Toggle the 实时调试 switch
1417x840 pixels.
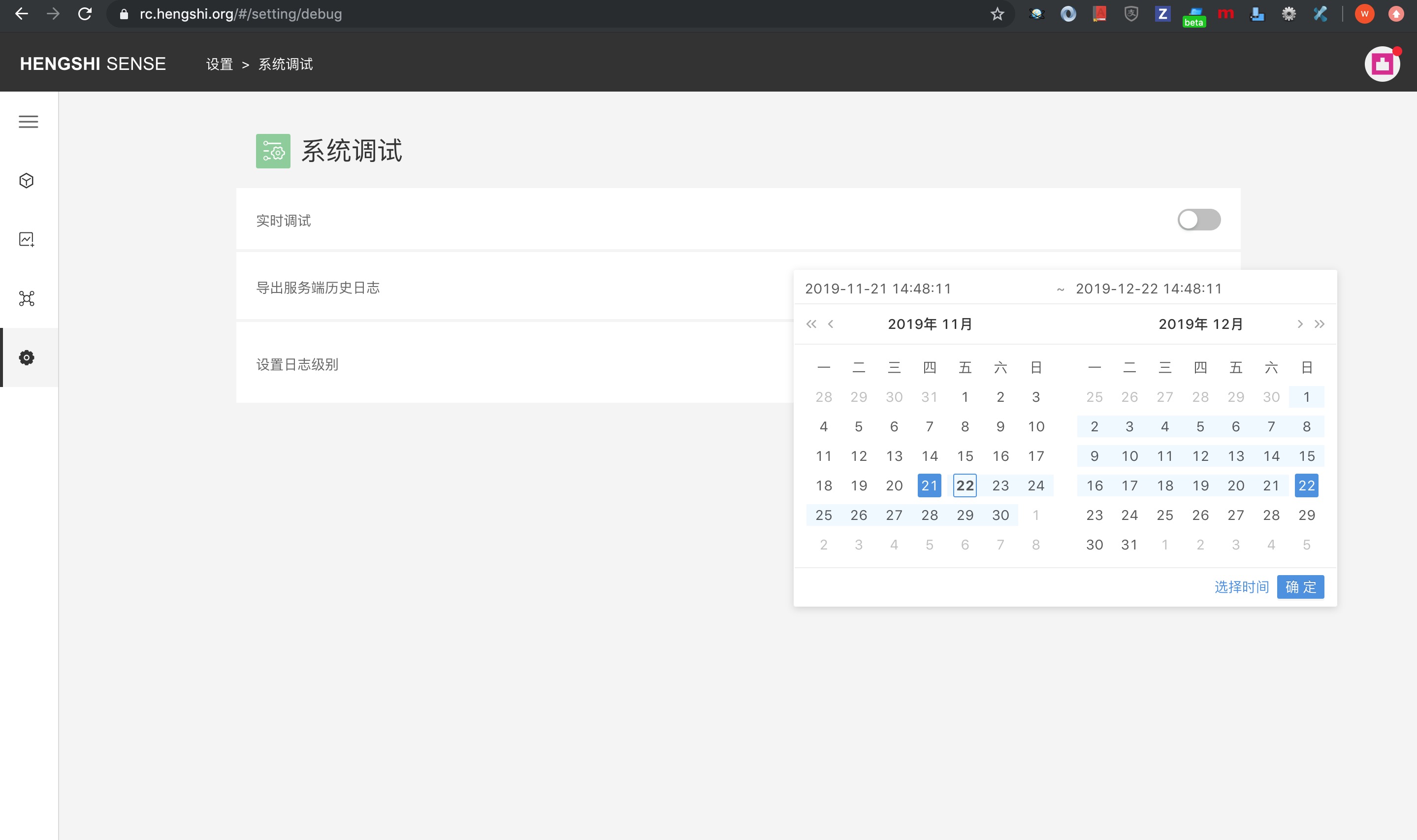tap(1198, 220)
